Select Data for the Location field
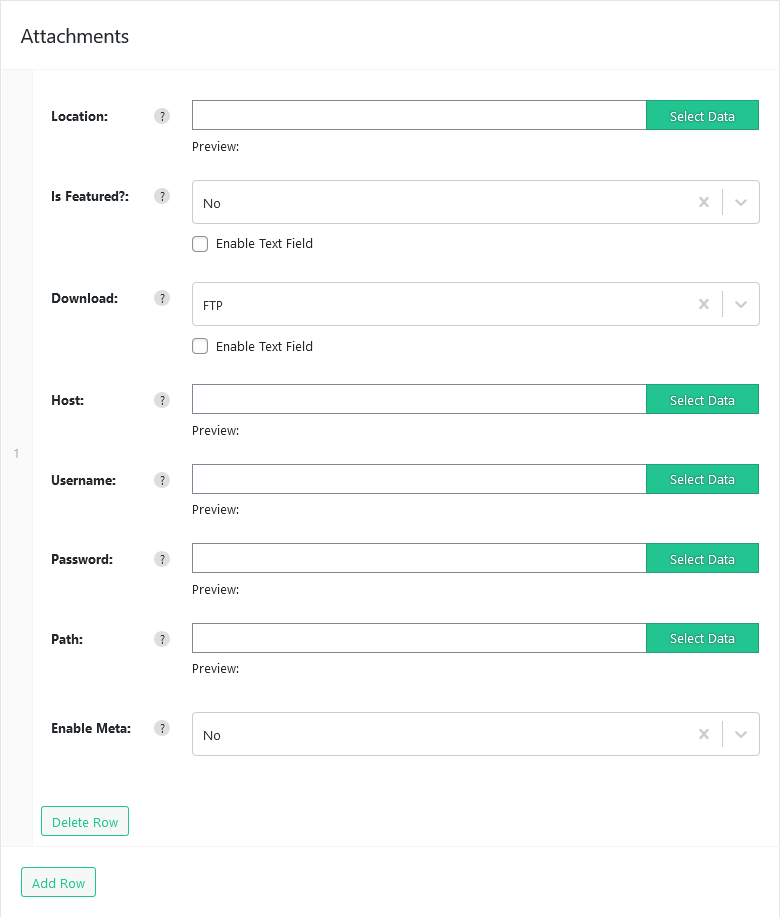Image resolution: width=780 pixels, height=917 pixels. 702,115
